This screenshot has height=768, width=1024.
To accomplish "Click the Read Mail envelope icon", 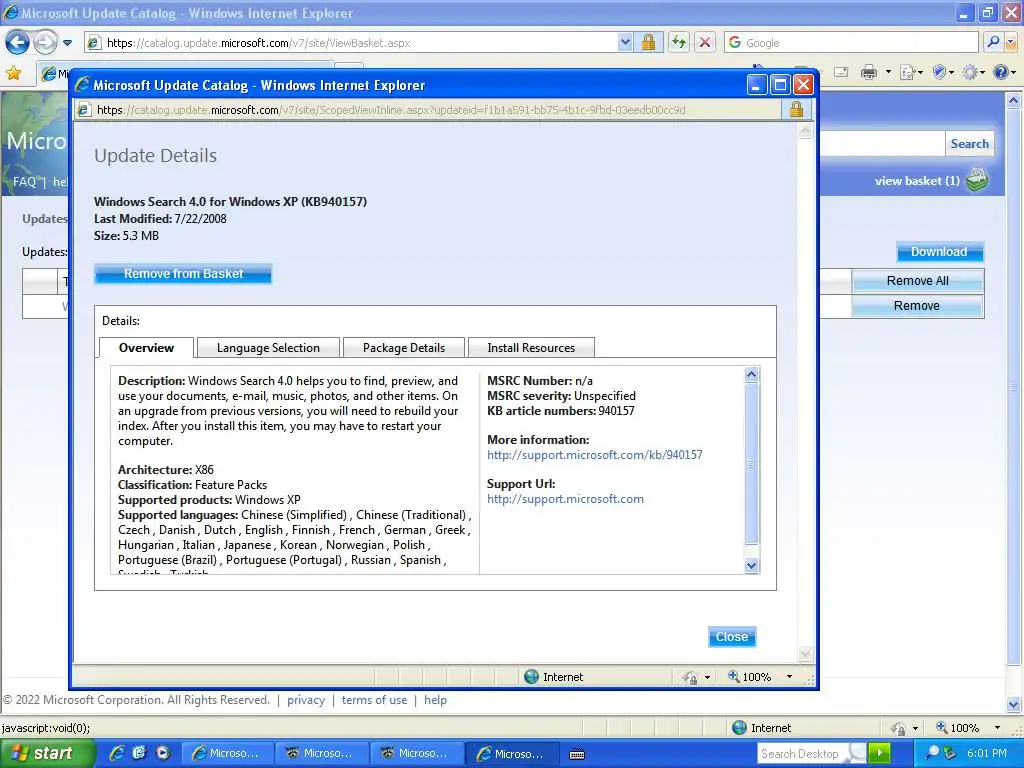I will [x=841, y=72].
